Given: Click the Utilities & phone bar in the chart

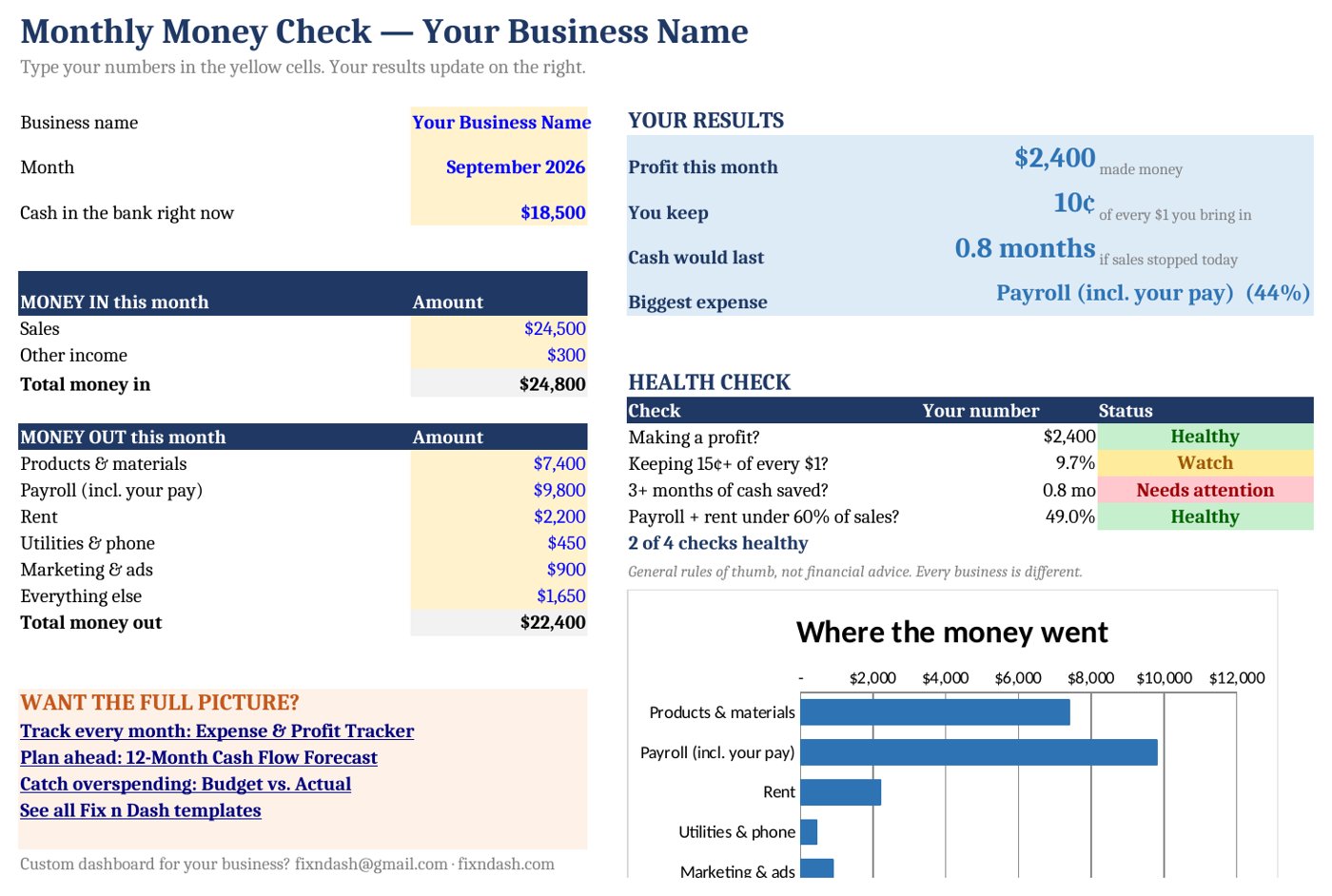Looking at the screenshot, I should tap(809, 832).
